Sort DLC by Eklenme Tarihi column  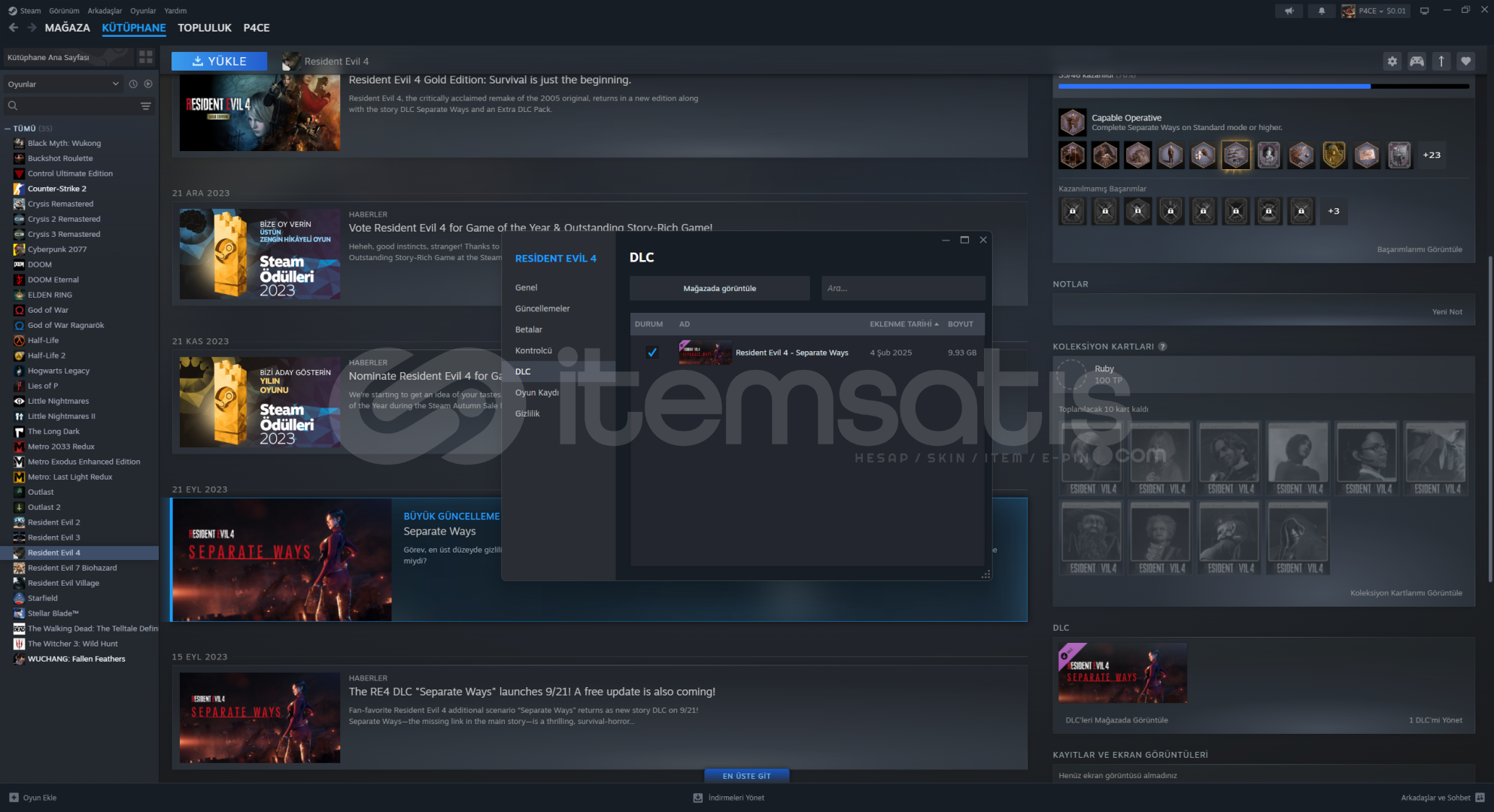[904, 324]
